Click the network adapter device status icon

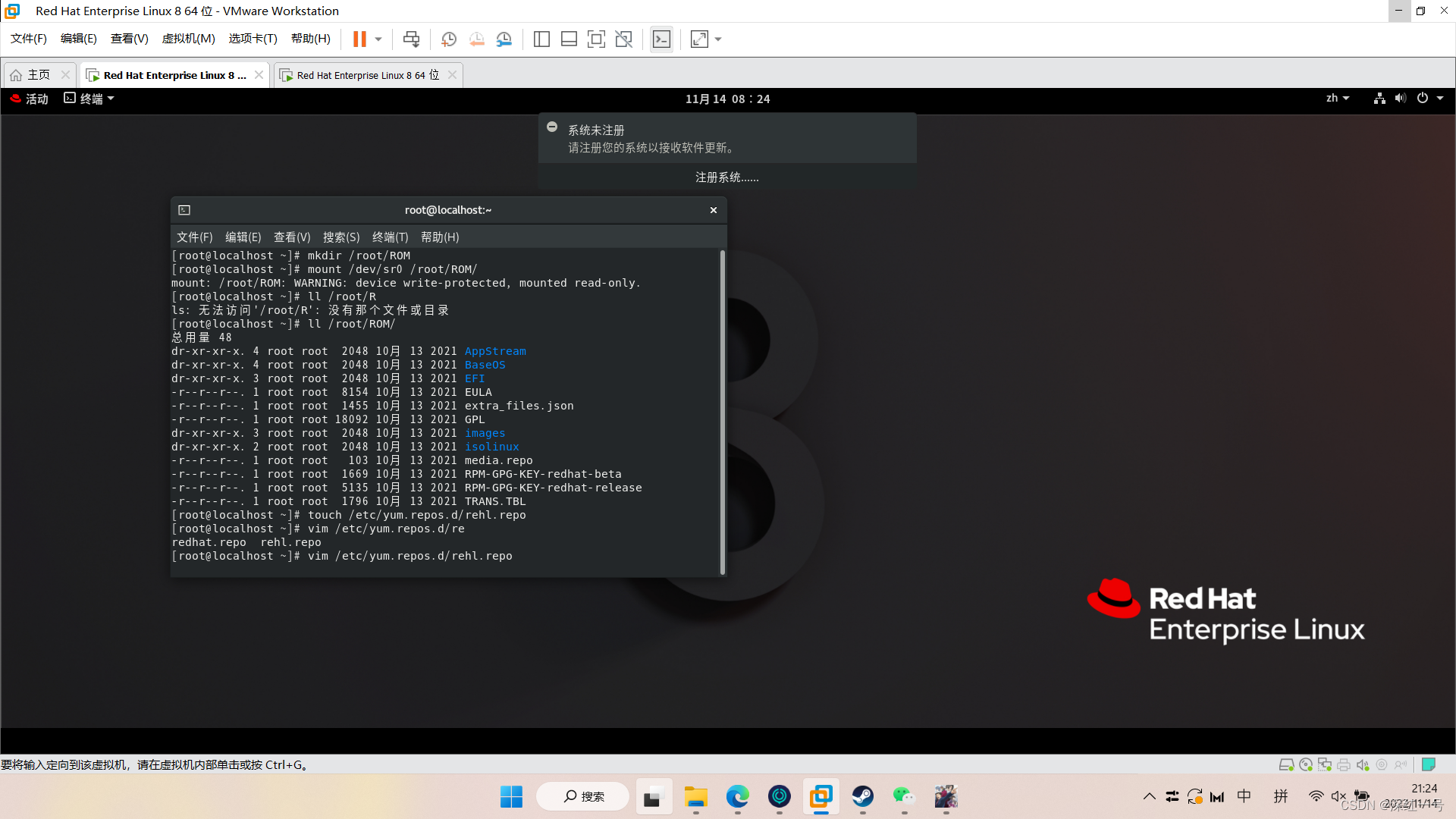[x=1325, y=764]
